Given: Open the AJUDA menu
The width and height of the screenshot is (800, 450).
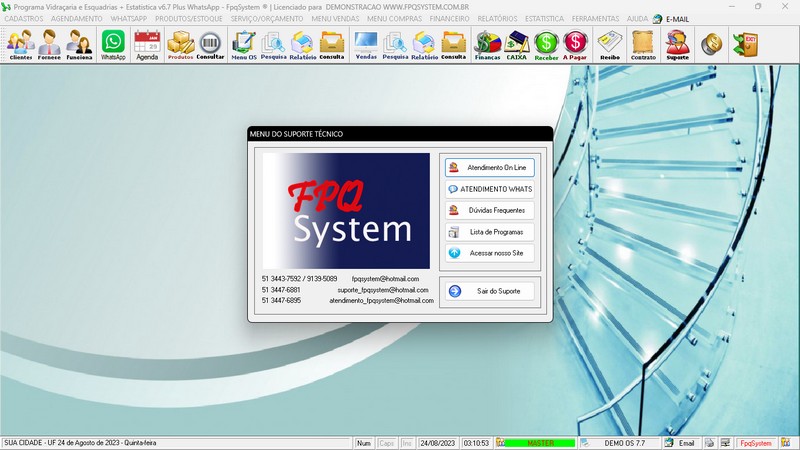Looking at the screenshot, I should pos(637,19).
